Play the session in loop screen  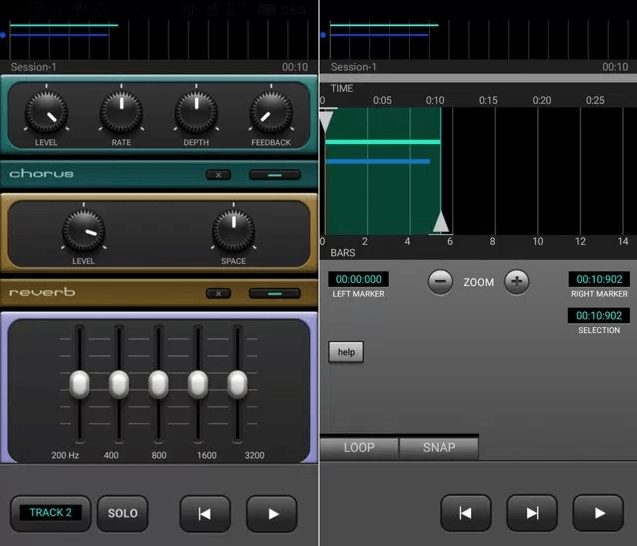pyautogui.click(x=598, y=513)
